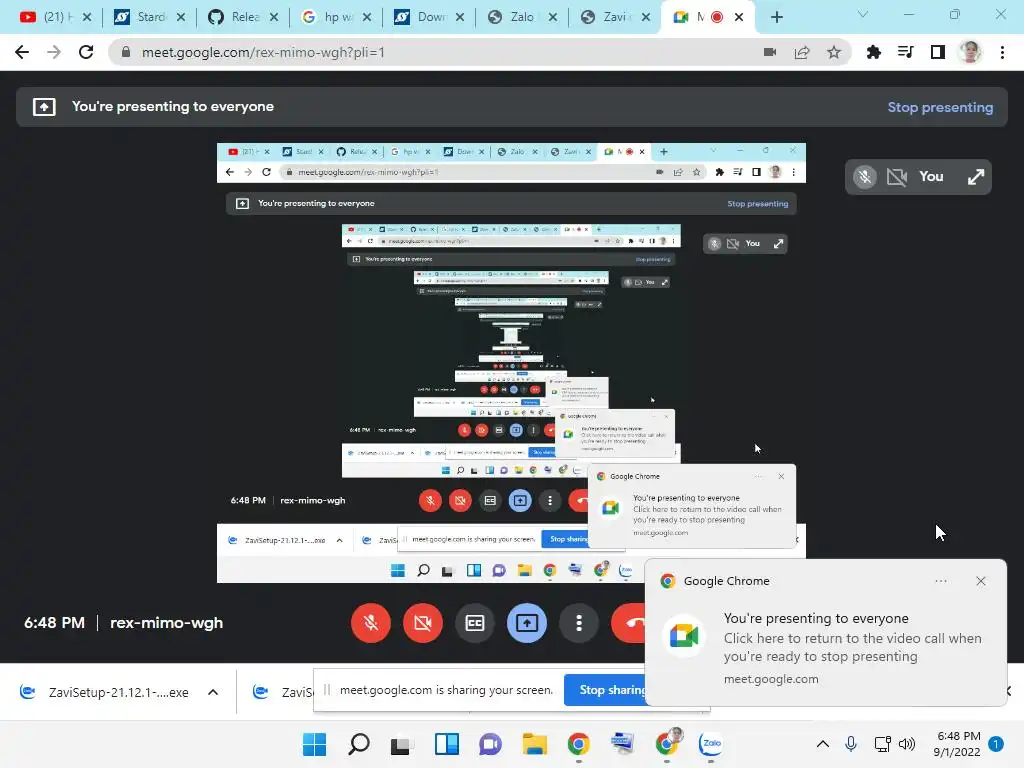
Task: Click the camera-off icon on You tile
Action: coord(897,177)
